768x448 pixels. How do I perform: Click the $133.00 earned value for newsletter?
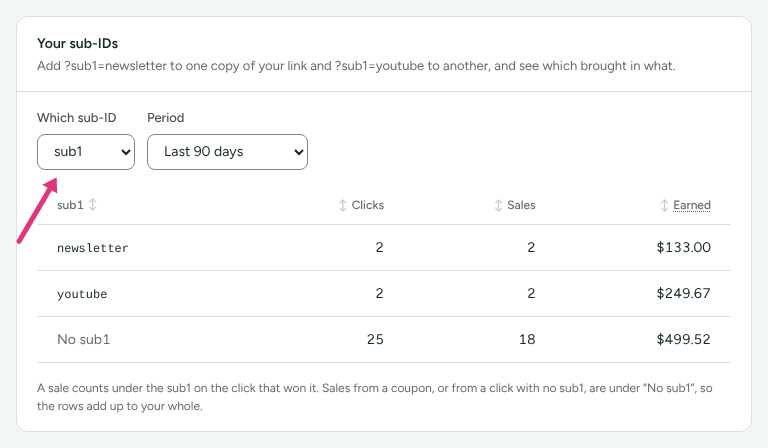pyautogui.click(x=683, y=247)
